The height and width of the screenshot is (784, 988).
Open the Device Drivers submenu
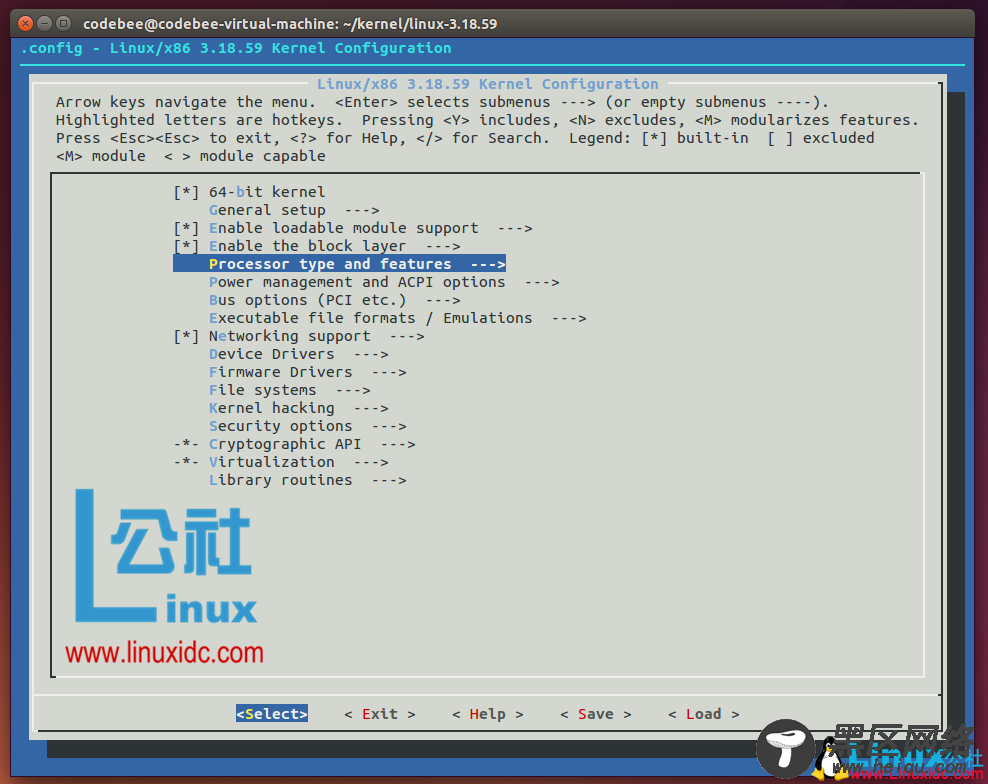[x=272, y=354]
